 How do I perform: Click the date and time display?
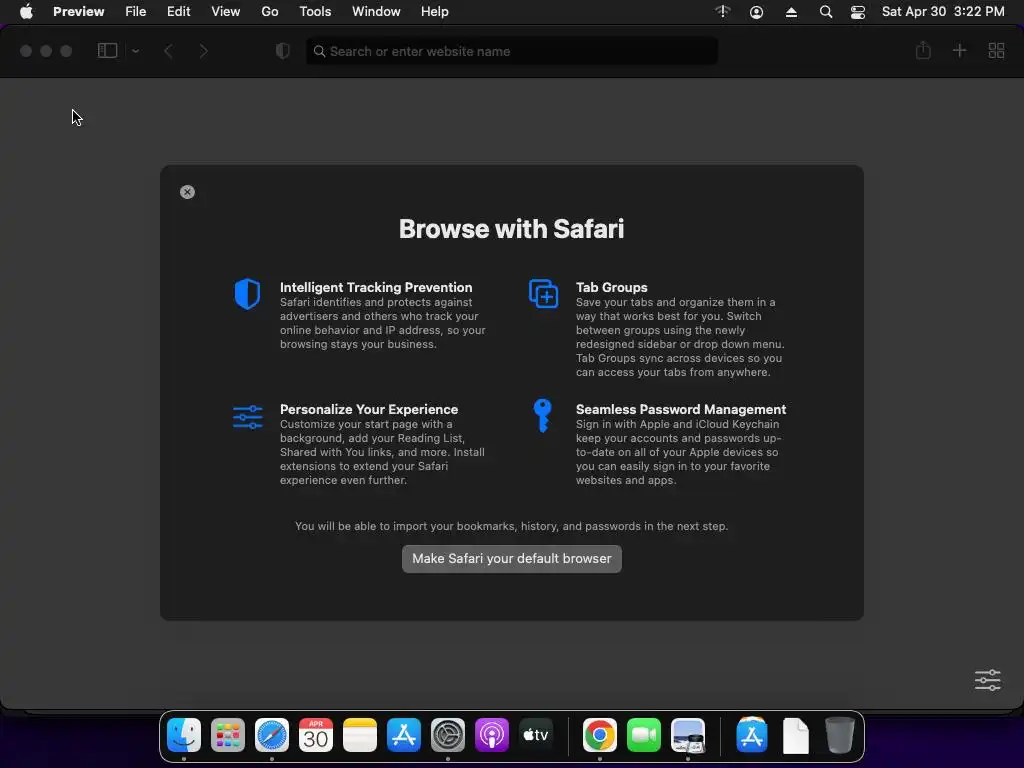943,12
